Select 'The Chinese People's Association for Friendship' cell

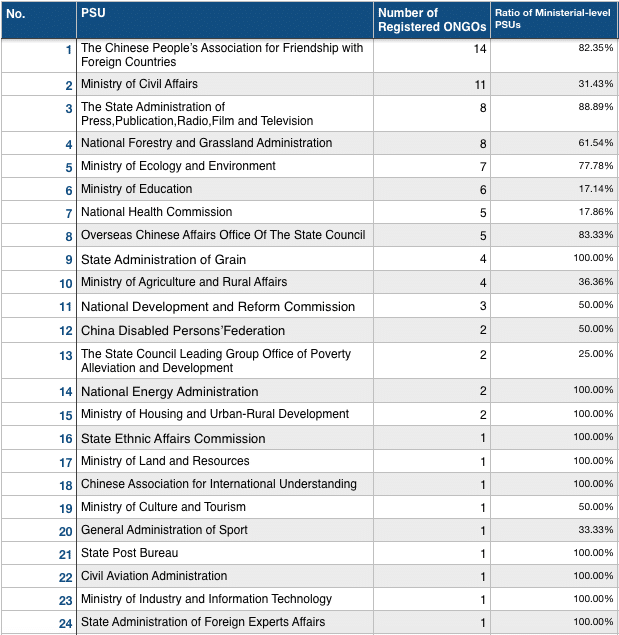[x=225, y=56]
